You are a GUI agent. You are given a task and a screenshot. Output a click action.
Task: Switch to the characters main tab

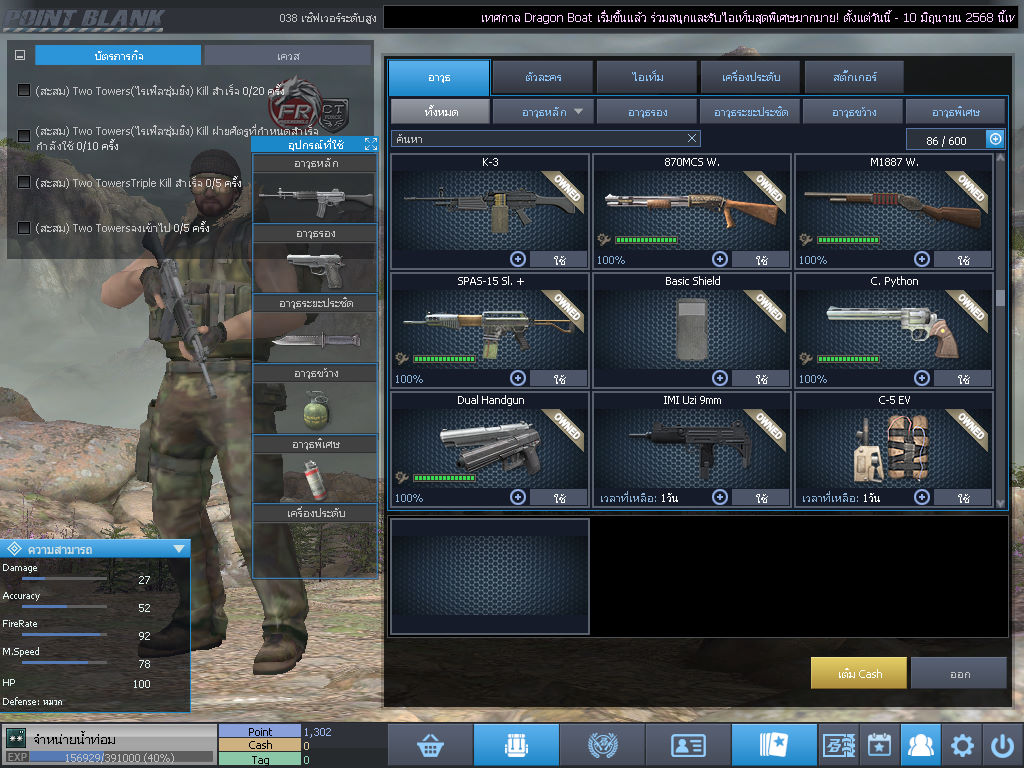pos(543,77)
